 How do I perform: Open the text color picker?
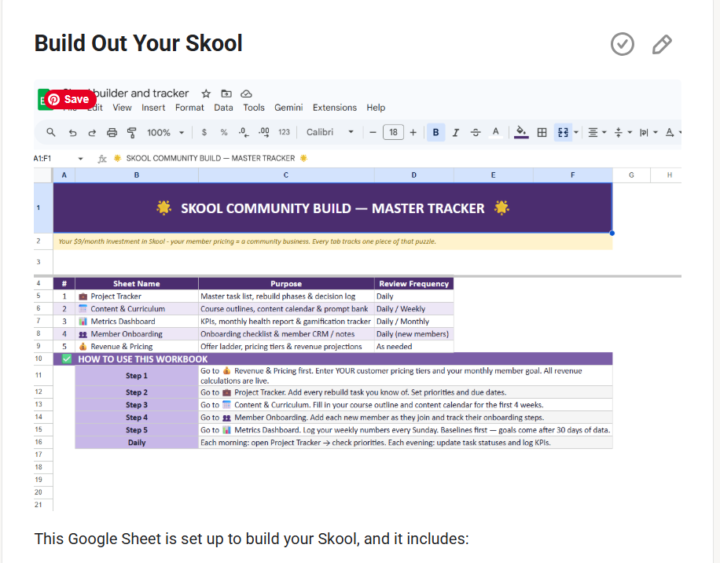coord(495,133)
